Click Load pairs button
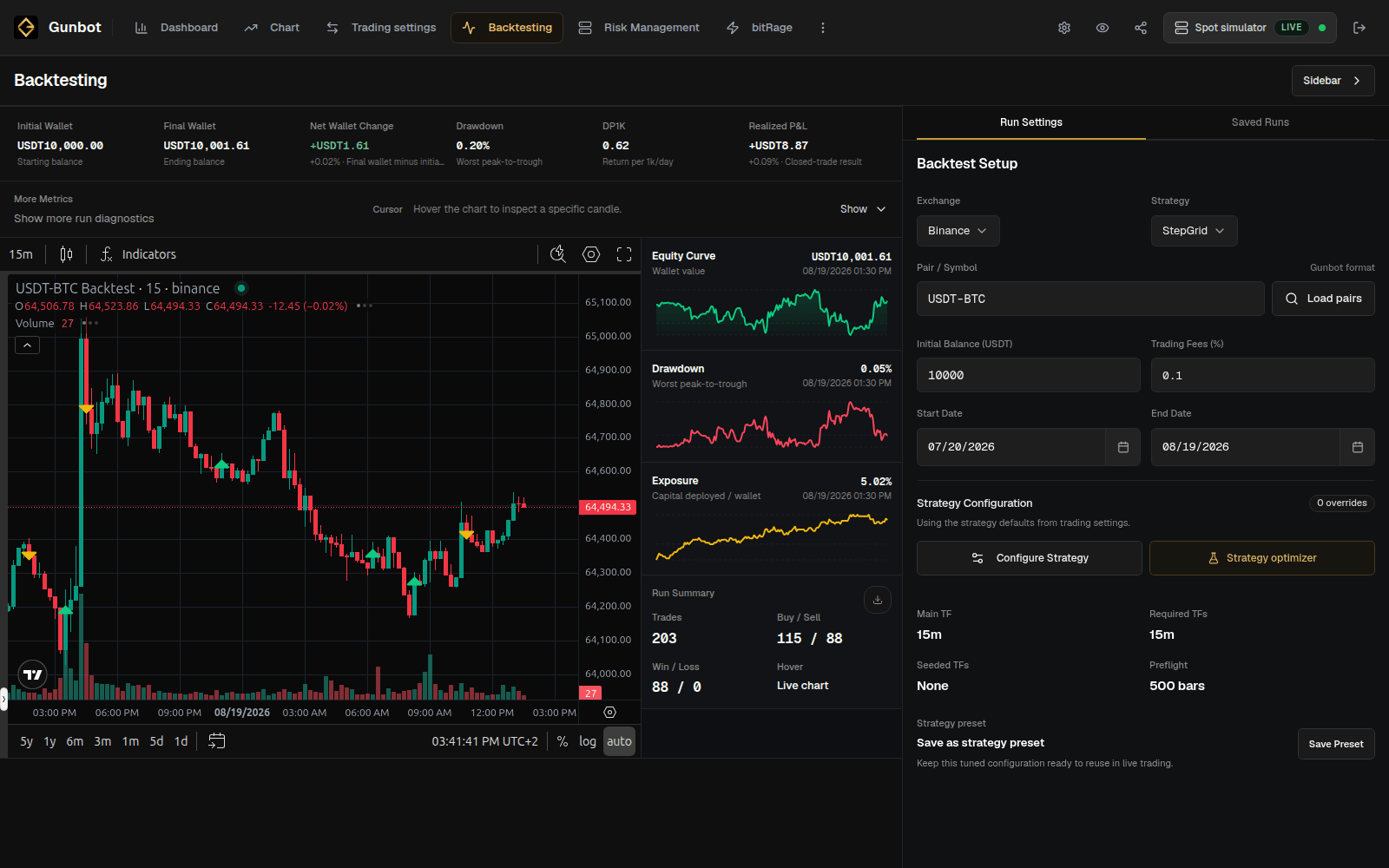The image size is (1389, 868). coord(1323,299)
